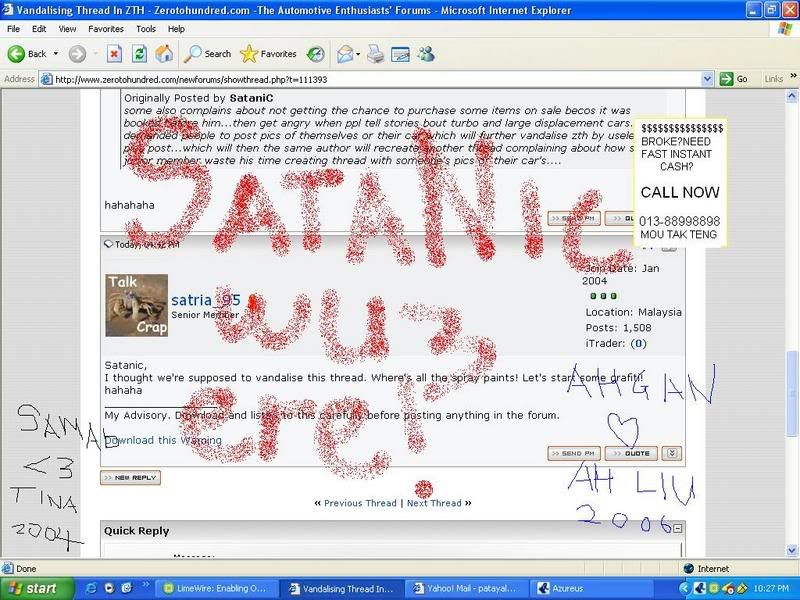Viewport: 800px width, 600px height.
Task: Click the Print icon in toolbar
Action: pos(378,54)
